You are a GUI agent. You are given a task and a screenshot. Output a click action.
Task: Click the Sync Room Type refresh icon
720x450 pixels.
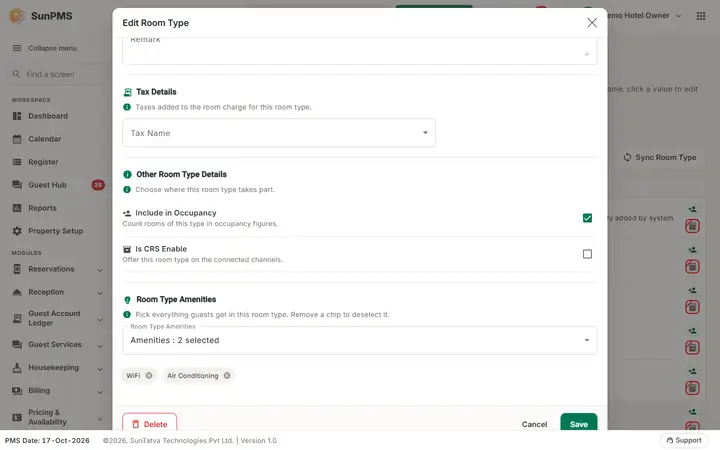(x=627, y=158)
